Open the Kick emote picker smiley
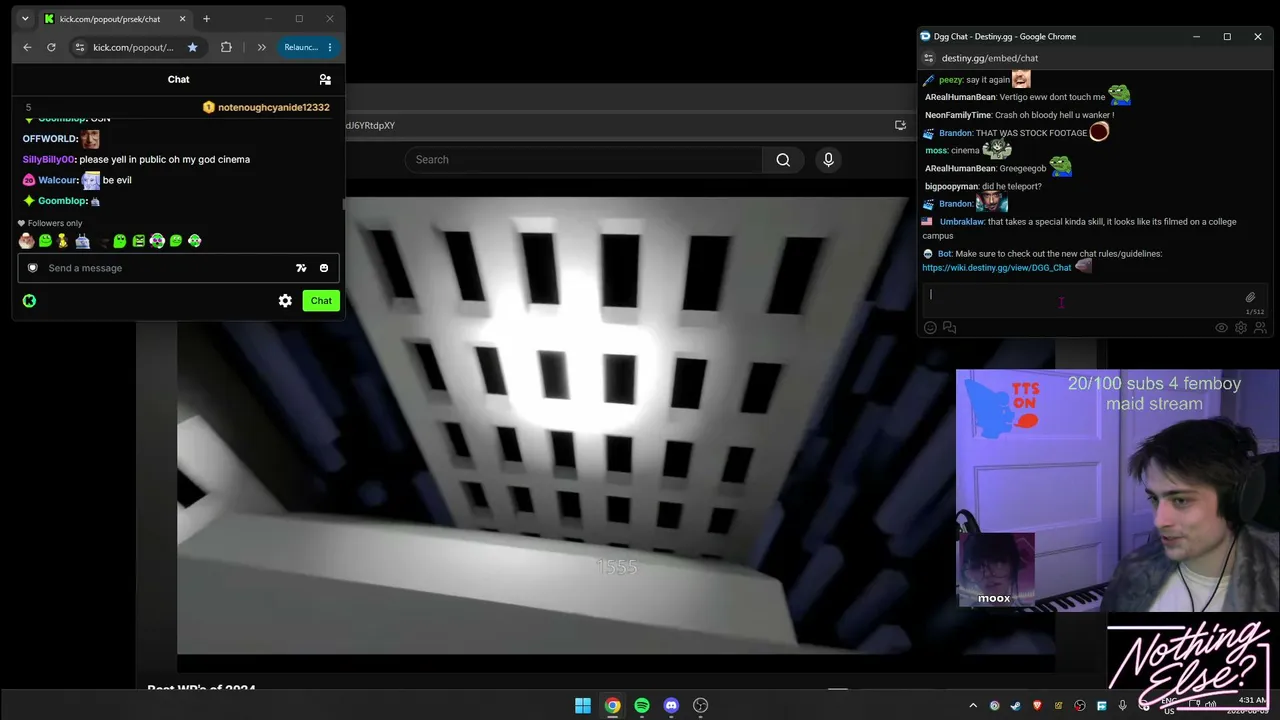The image size is (1280, 720). click(324, 268)
